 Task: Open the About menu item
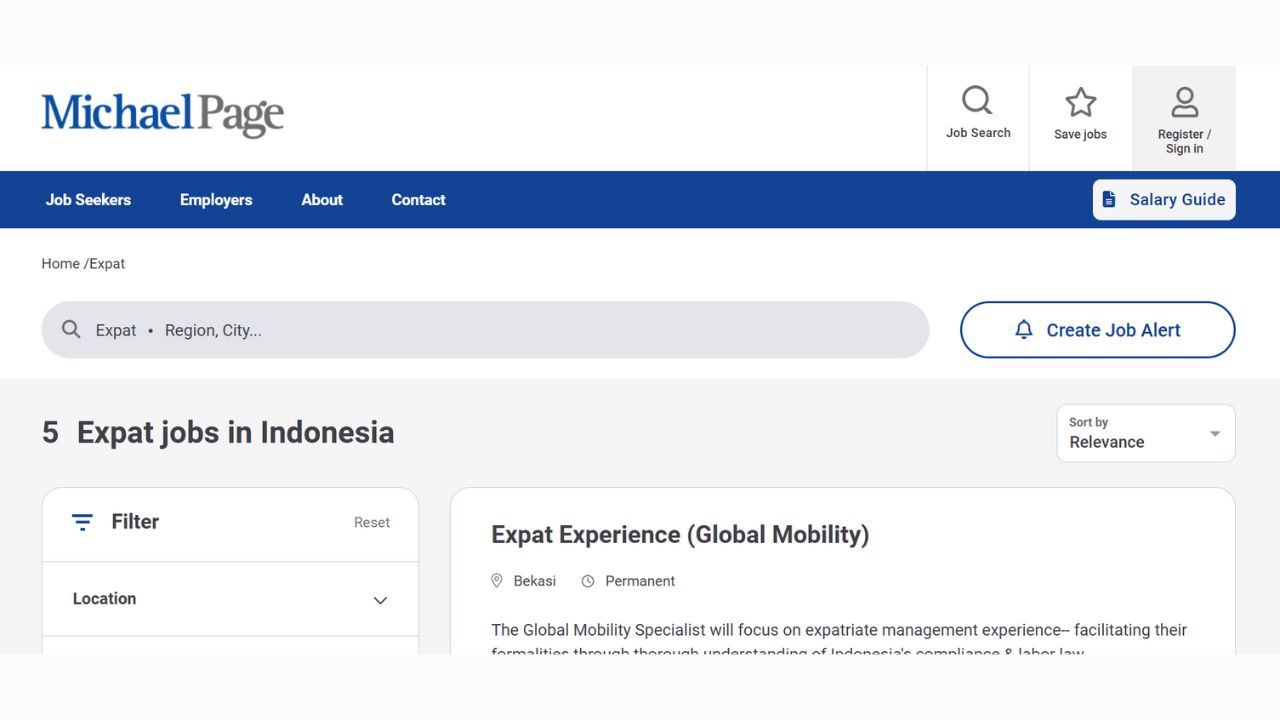[x=321, y=199]
